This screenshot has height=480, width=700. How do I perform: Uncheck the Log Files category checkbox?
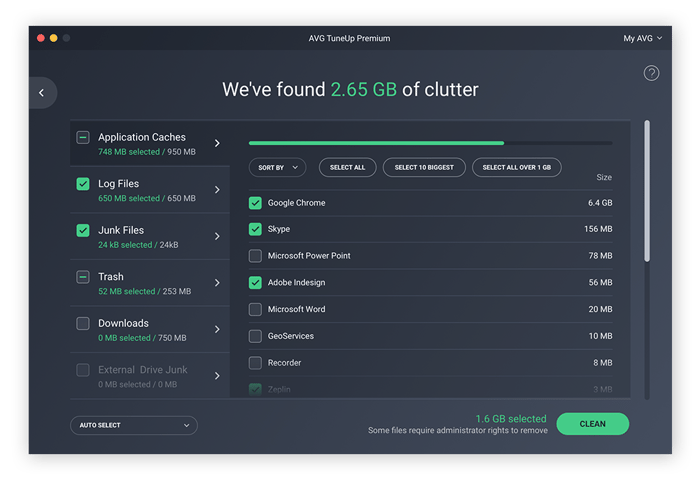[83, 184]
